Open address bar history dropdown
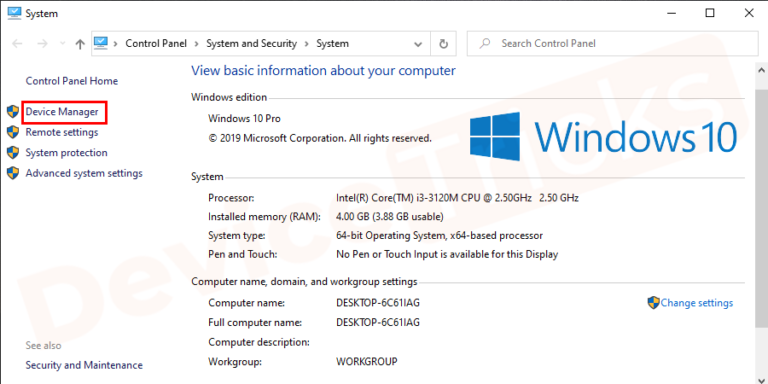 pos(418,44)
